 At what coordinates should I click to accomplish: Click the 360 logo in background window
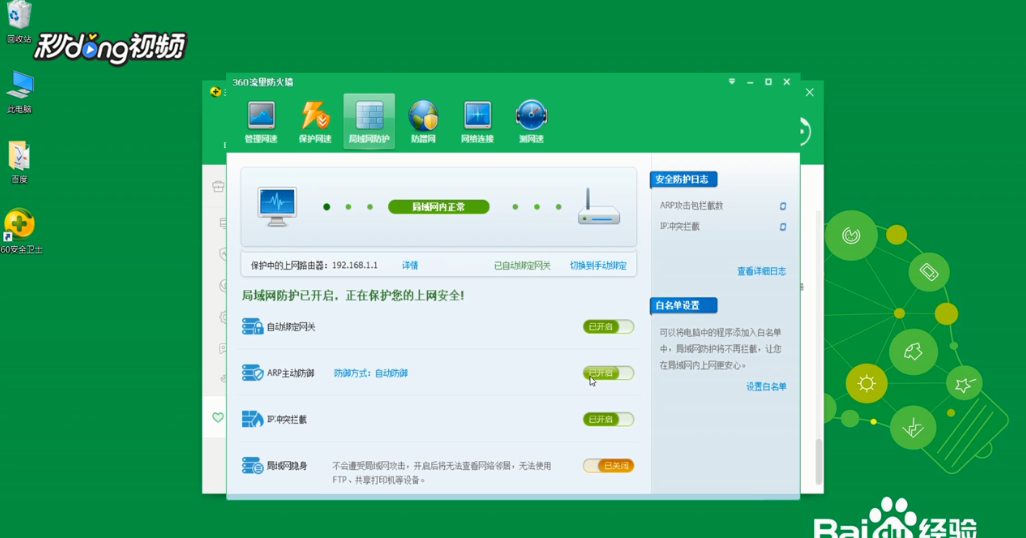coord(215,92)
